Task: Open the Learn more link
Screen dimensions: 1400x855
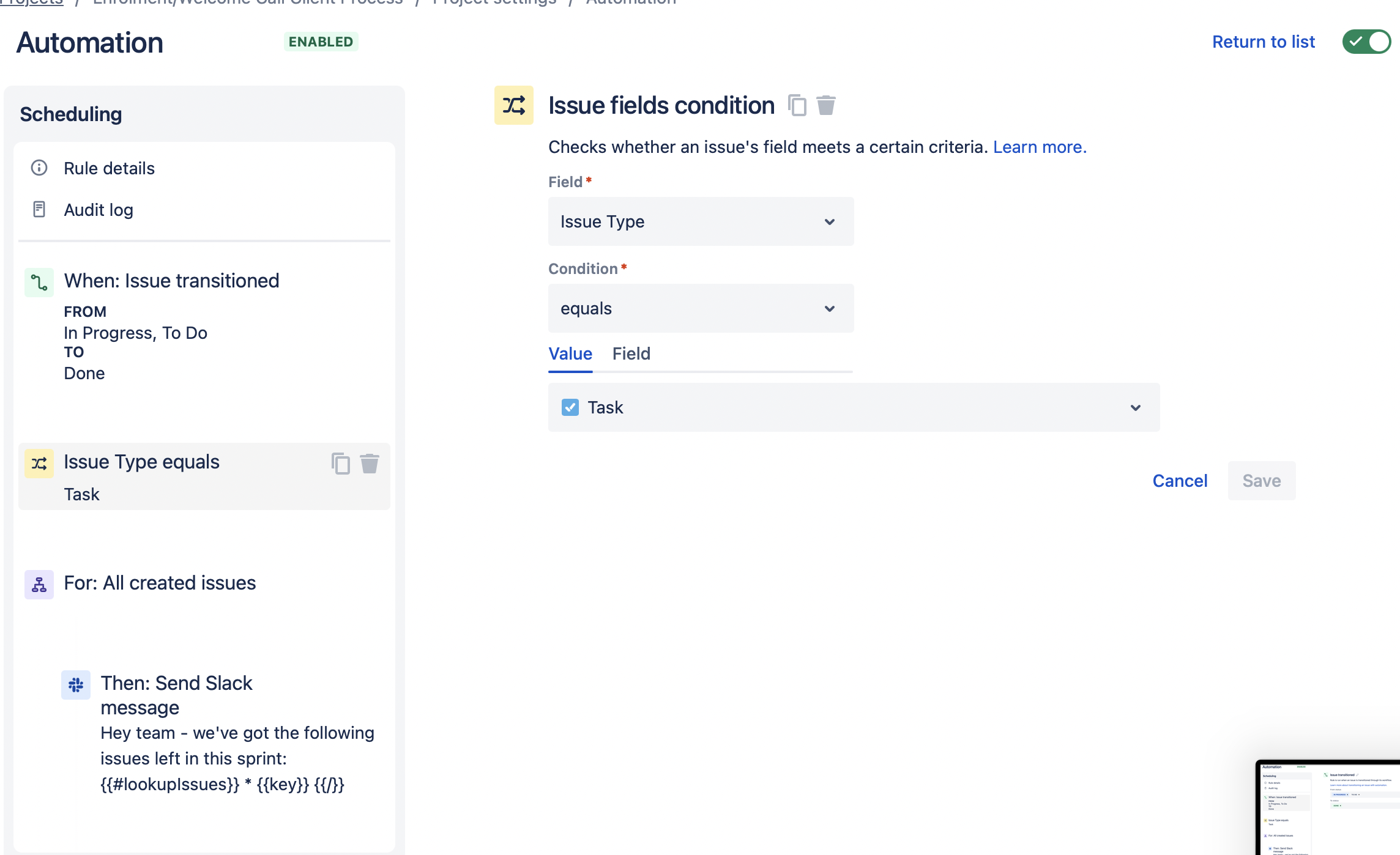Action: coord(1039,147)
